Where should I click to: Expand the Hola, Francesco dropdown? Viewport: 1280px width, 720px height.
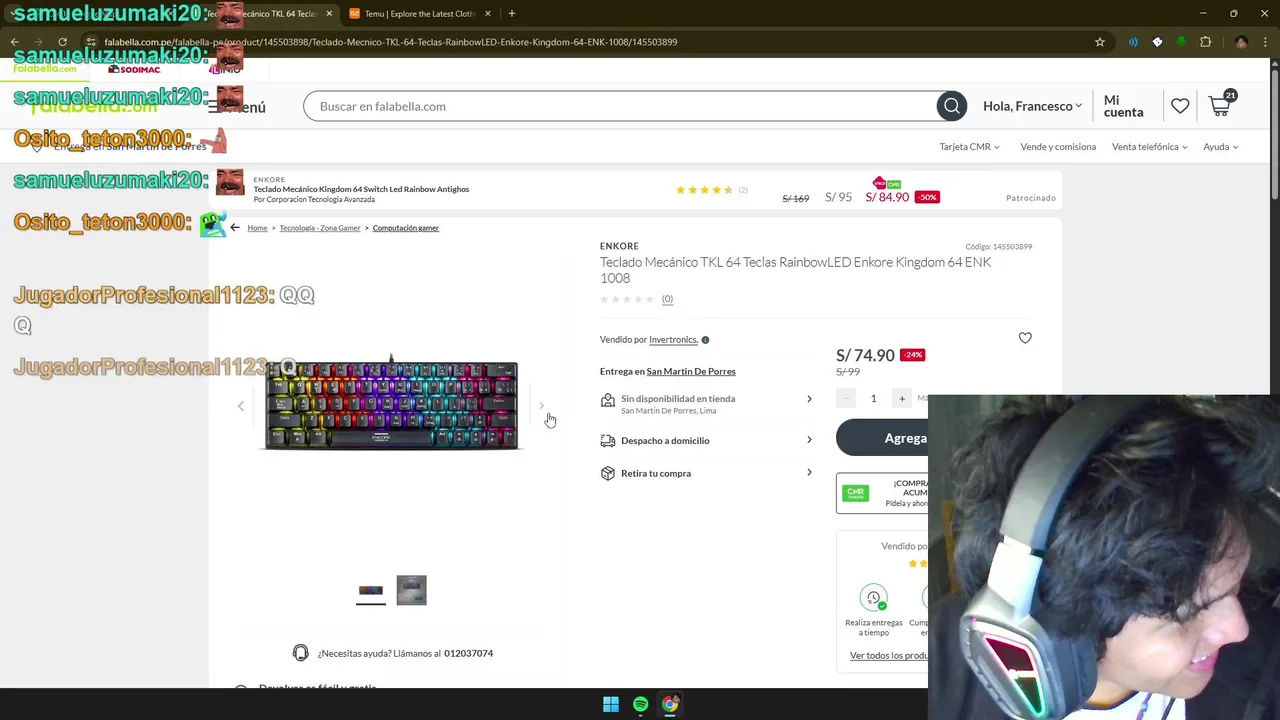click(1032, 106)
